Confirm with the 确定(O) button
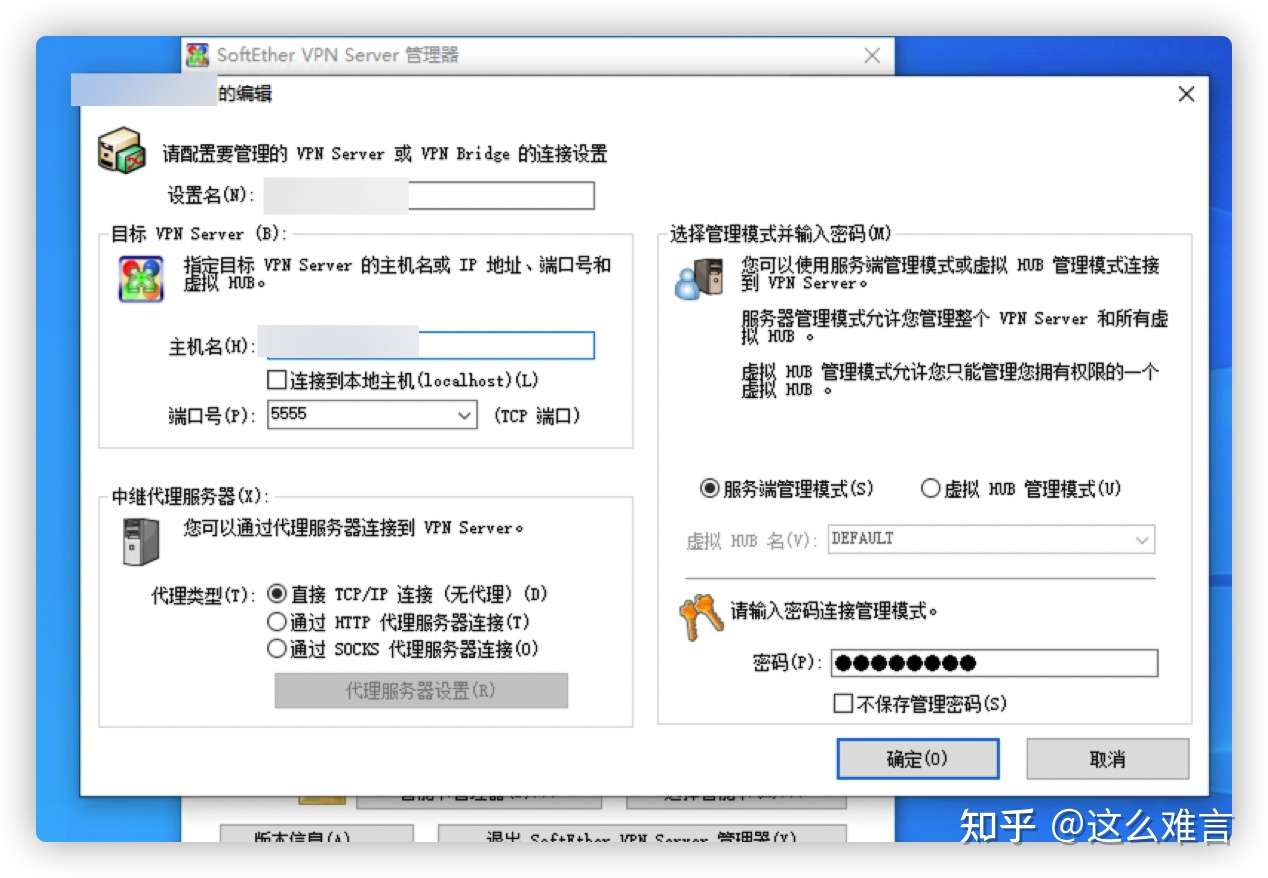This screenshot has width=1268, height=878. 918,759
